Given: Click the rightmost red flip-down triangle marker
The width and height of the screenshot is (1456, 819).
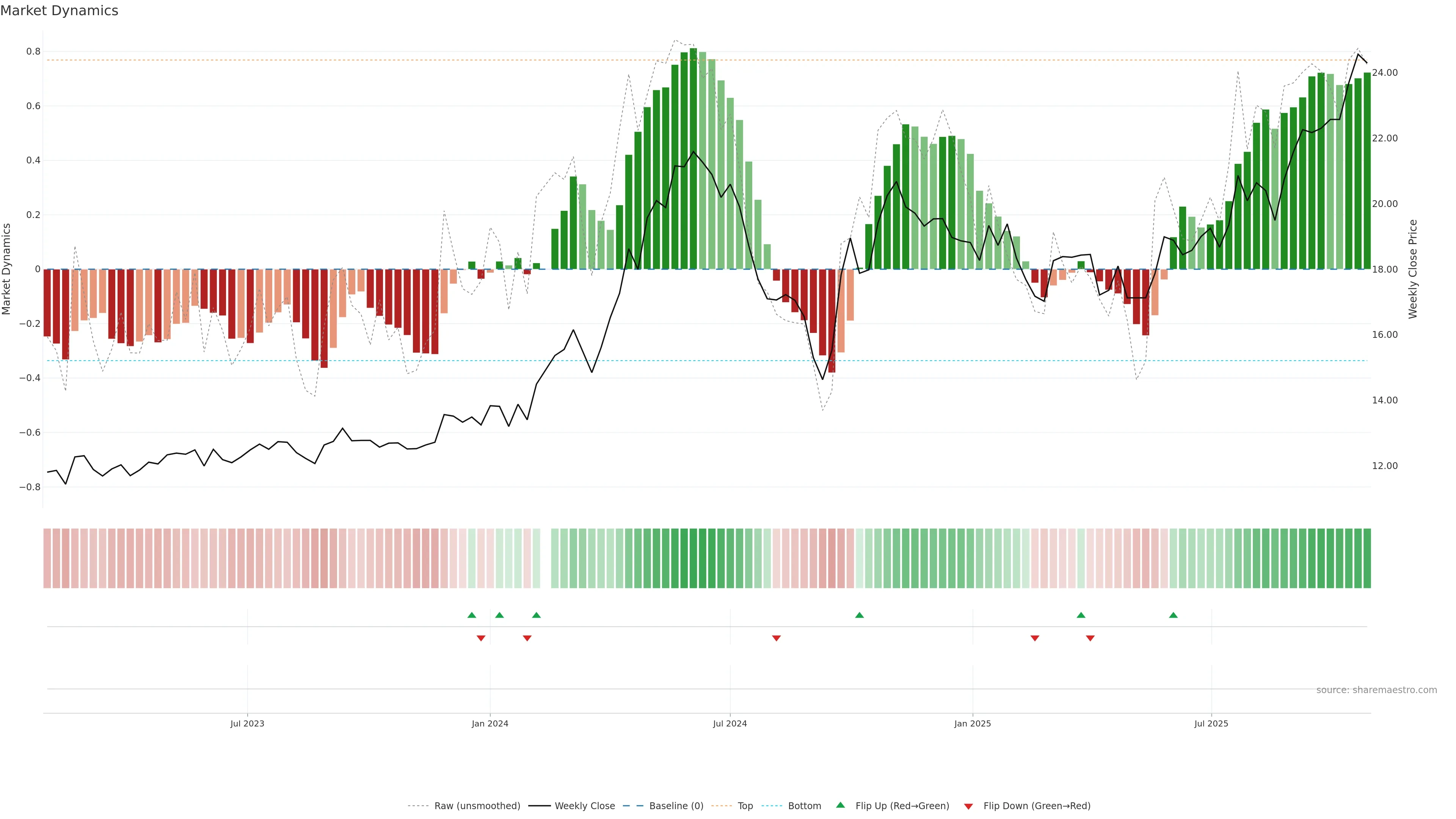Looking at the screenshot, I should pyautogui.click(x=1090, y=638).
